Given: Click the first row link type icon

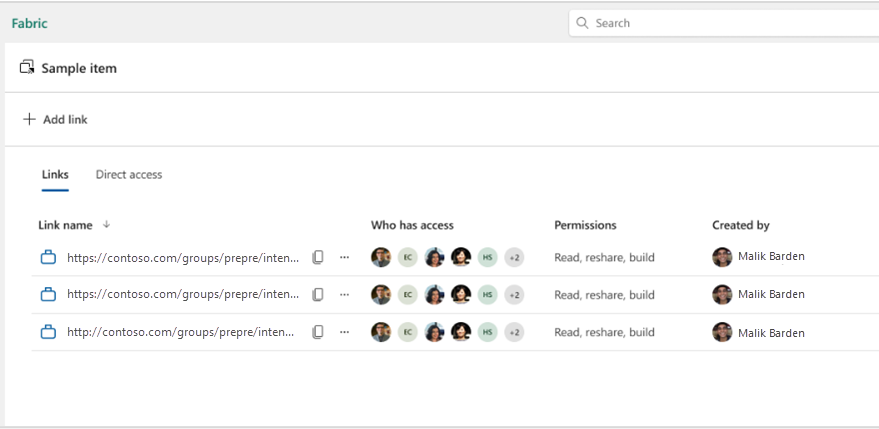Looking at the screenshot, I should pyautogui.click(x=47, y=258).
